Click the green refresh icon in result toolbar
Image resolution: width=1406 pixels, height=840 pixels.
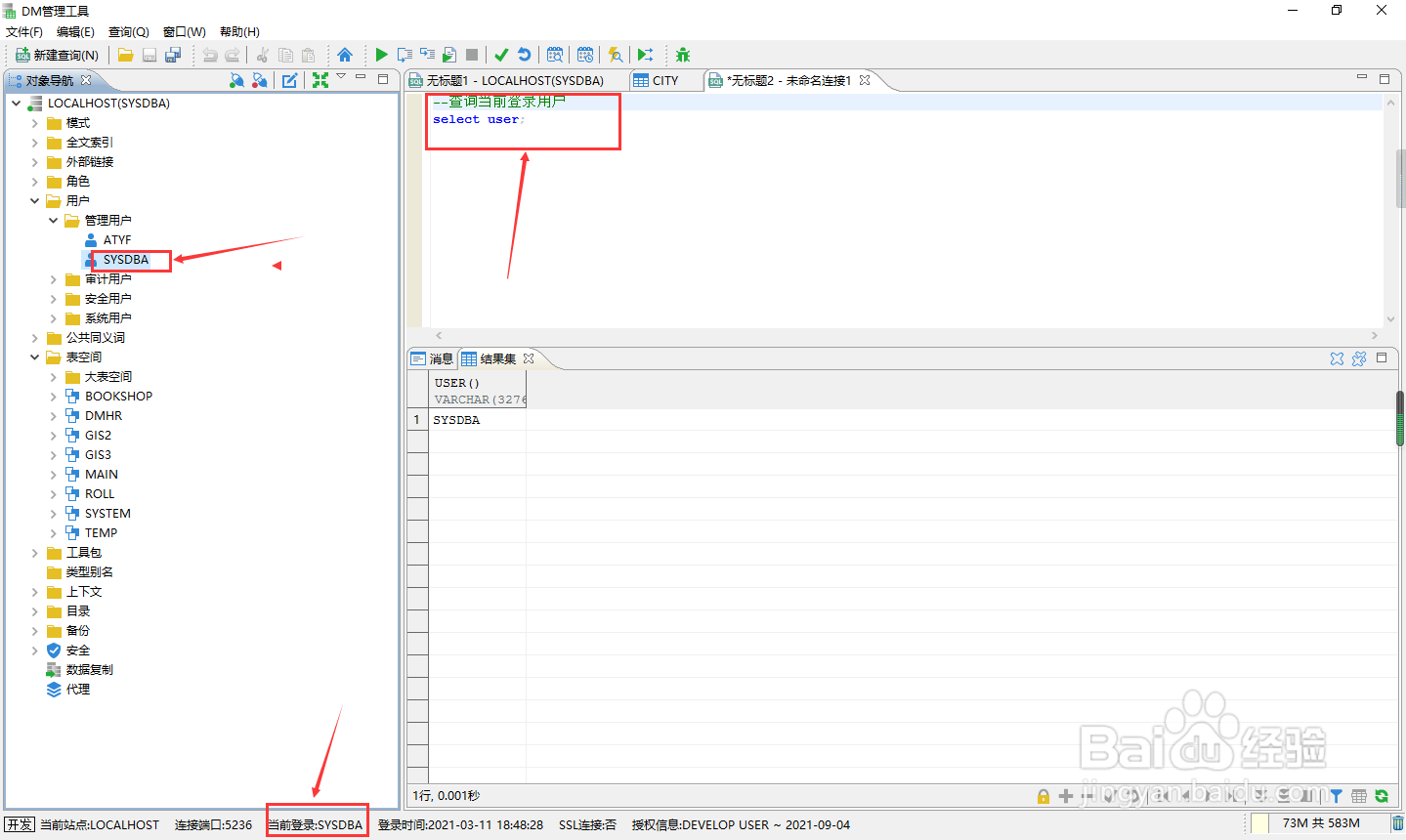point(1382,796)
